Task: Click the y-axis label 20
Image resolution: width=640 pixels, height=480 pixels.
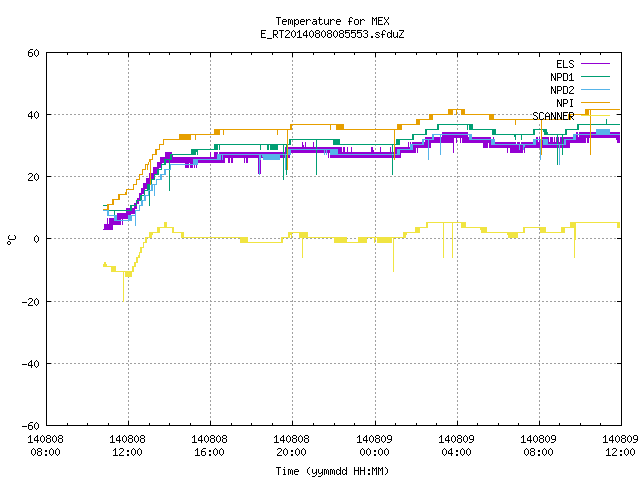Action: click(x=33, y=178)
